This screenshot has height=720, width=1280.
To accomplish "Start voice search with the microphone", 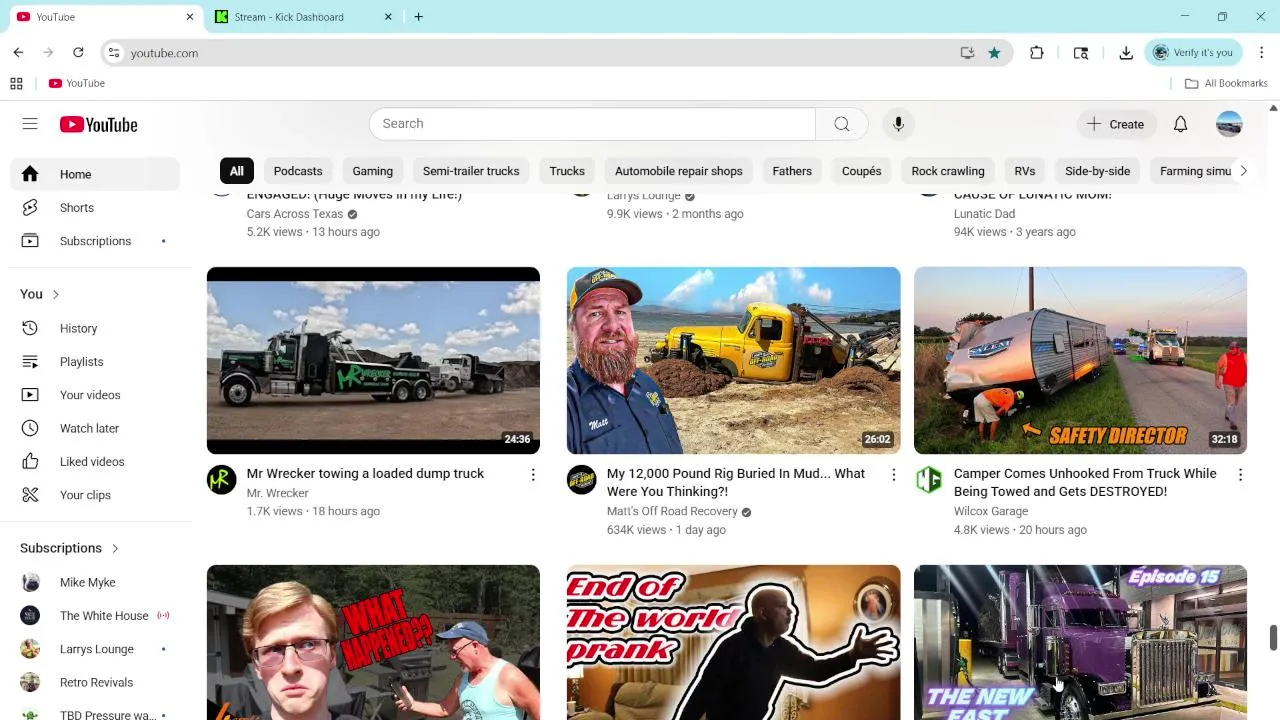I will pyautogui.click(x=898, y=124).
